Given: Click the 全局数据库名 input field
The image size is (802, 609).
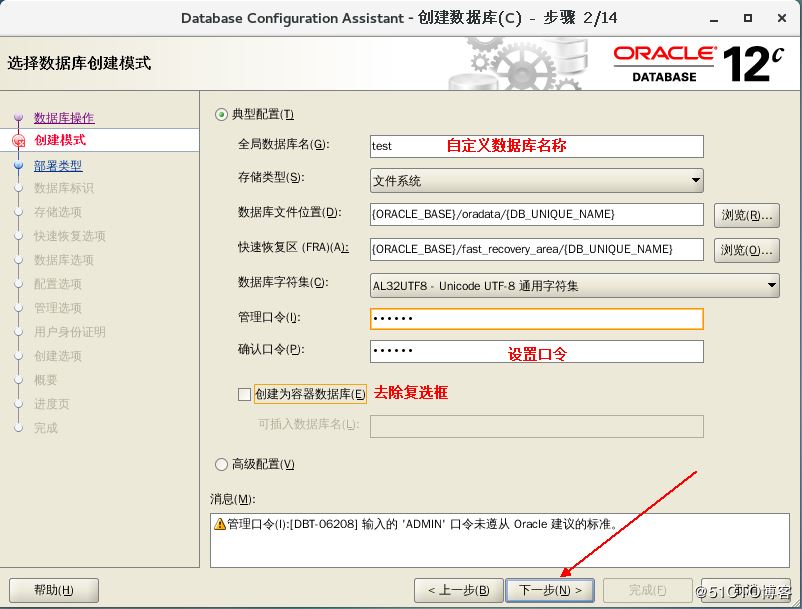Looking at the screenshot, I should tap(536, 146).
